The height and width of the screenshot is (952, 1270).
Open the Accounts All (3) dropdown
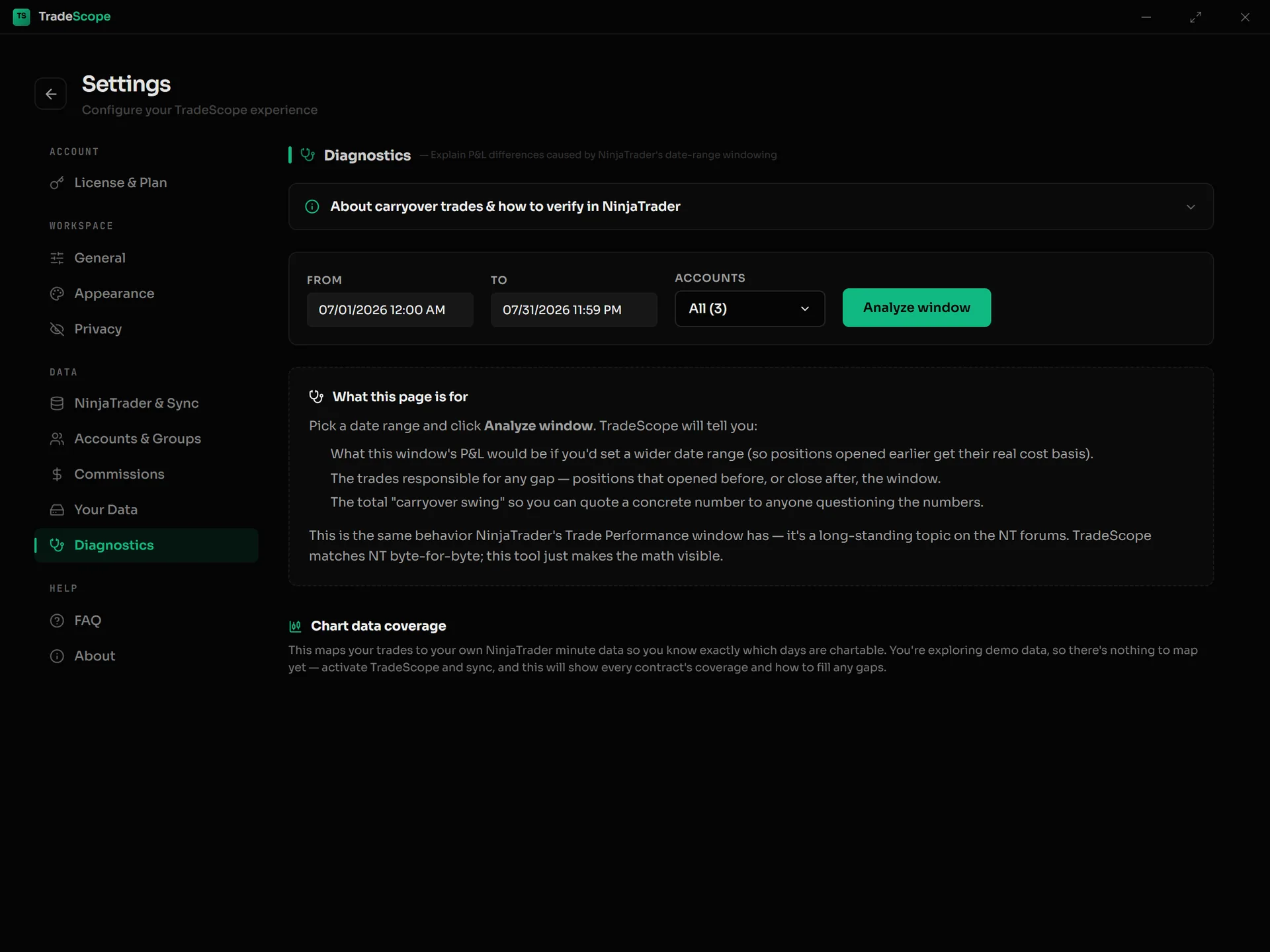click(x=749, y=309)
